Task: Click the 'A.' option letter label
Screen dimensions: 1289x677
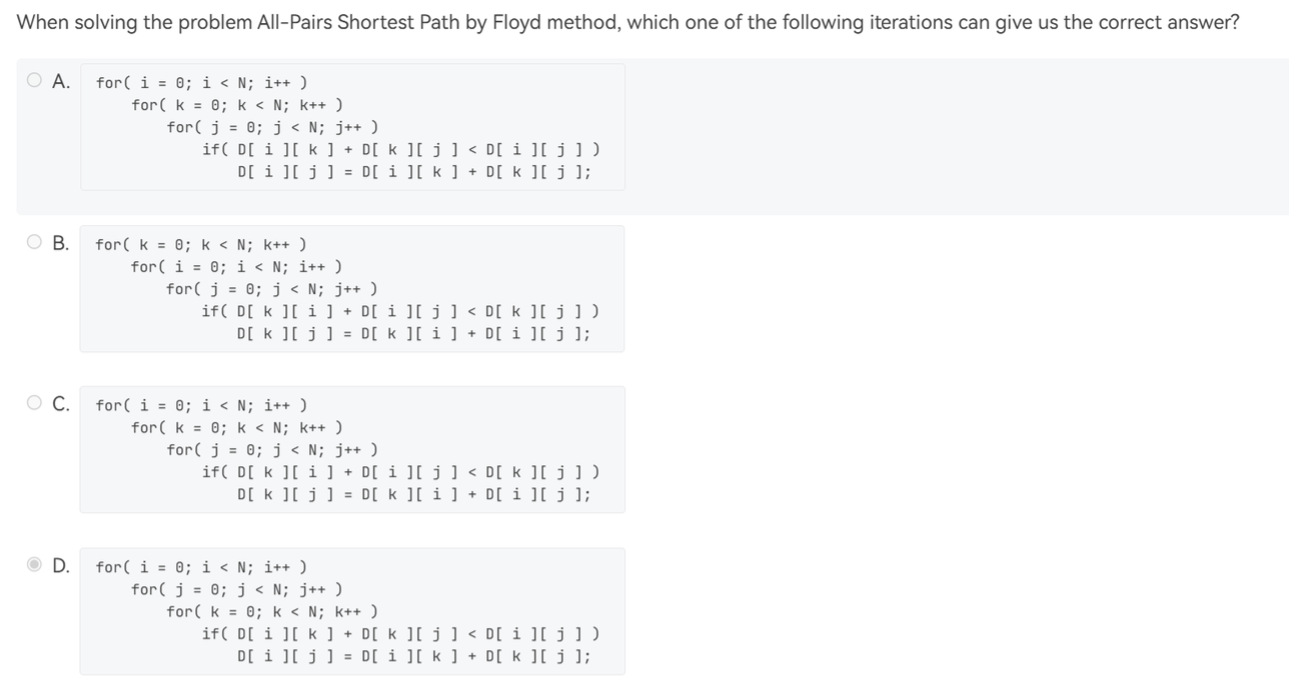Action: [x=61, y=81]
